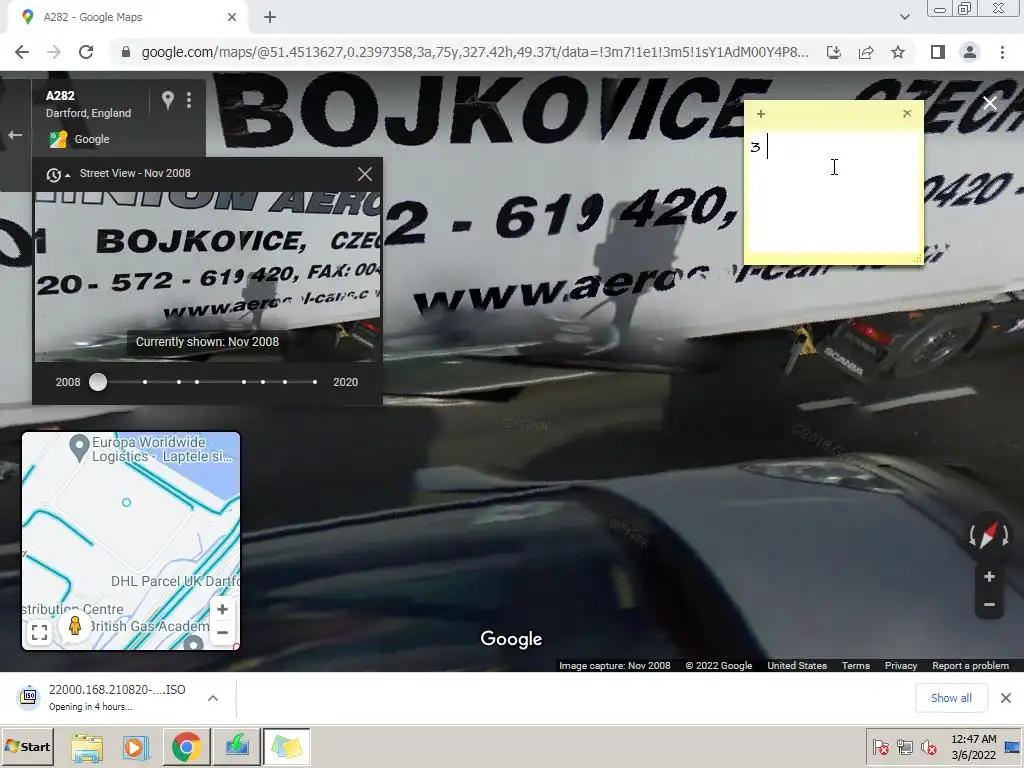The image size is (1024, 768).
Task: Delete the sticky note with X
Action: tap(906, 114)
